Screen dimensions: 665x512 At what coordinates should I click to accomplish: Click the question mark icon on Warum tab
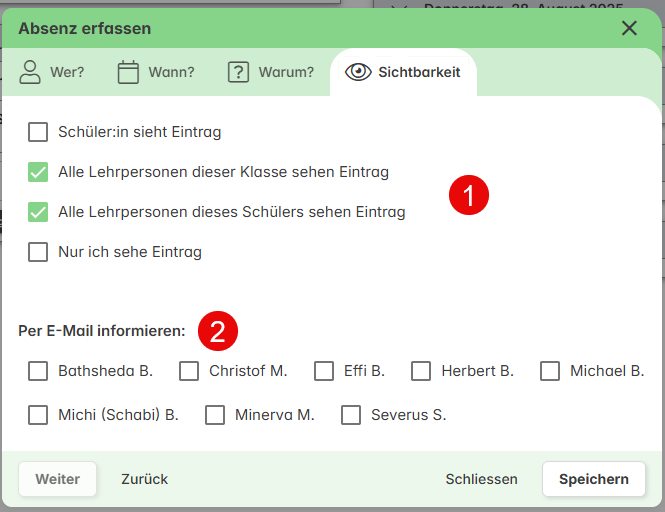238,72
